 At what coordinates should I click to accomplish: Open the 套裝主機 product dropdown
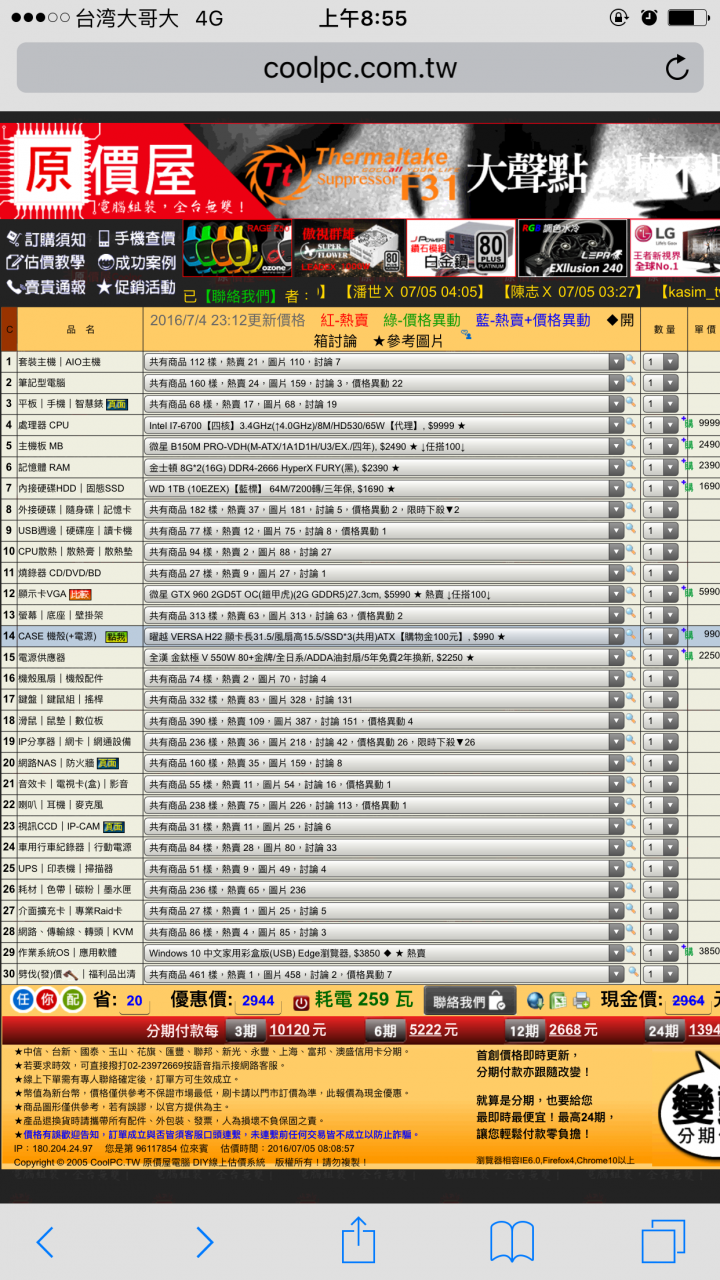pyautogui.click(x=383, y=362)
